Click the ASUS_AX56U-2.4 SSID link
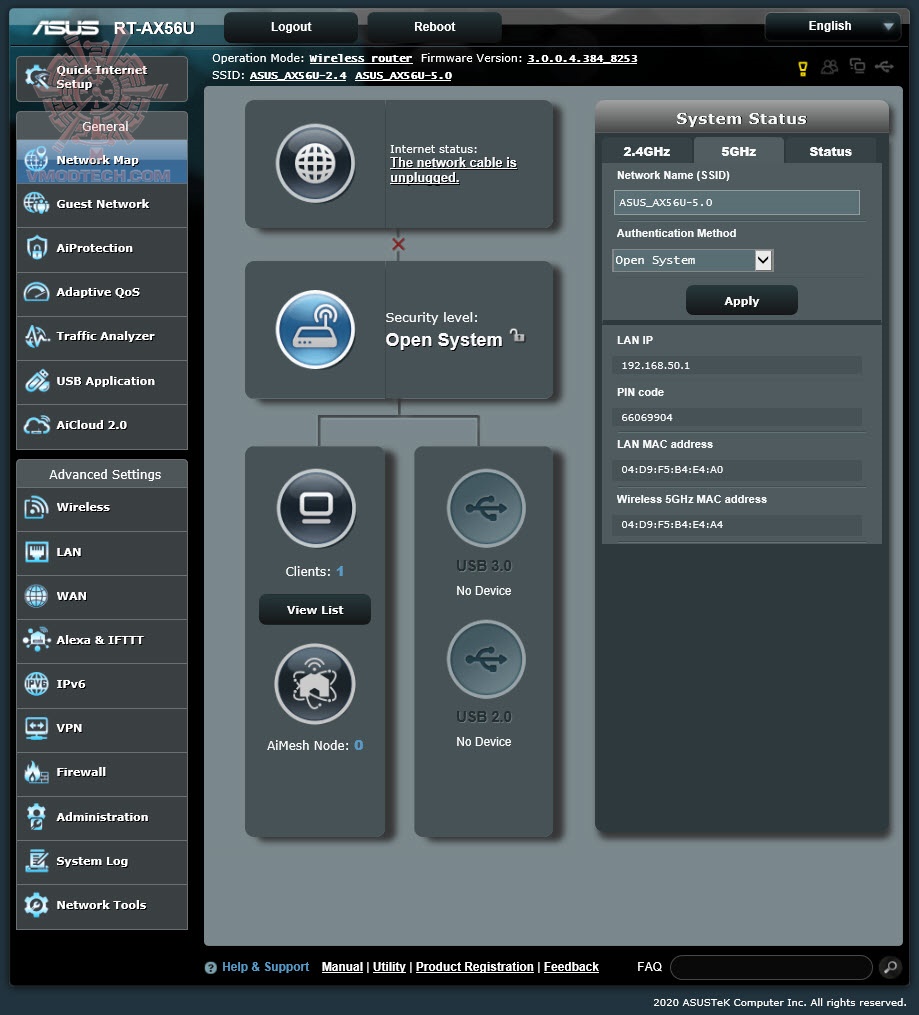The height and width of the screenshot is (1015, 919). tap(296, 74)
